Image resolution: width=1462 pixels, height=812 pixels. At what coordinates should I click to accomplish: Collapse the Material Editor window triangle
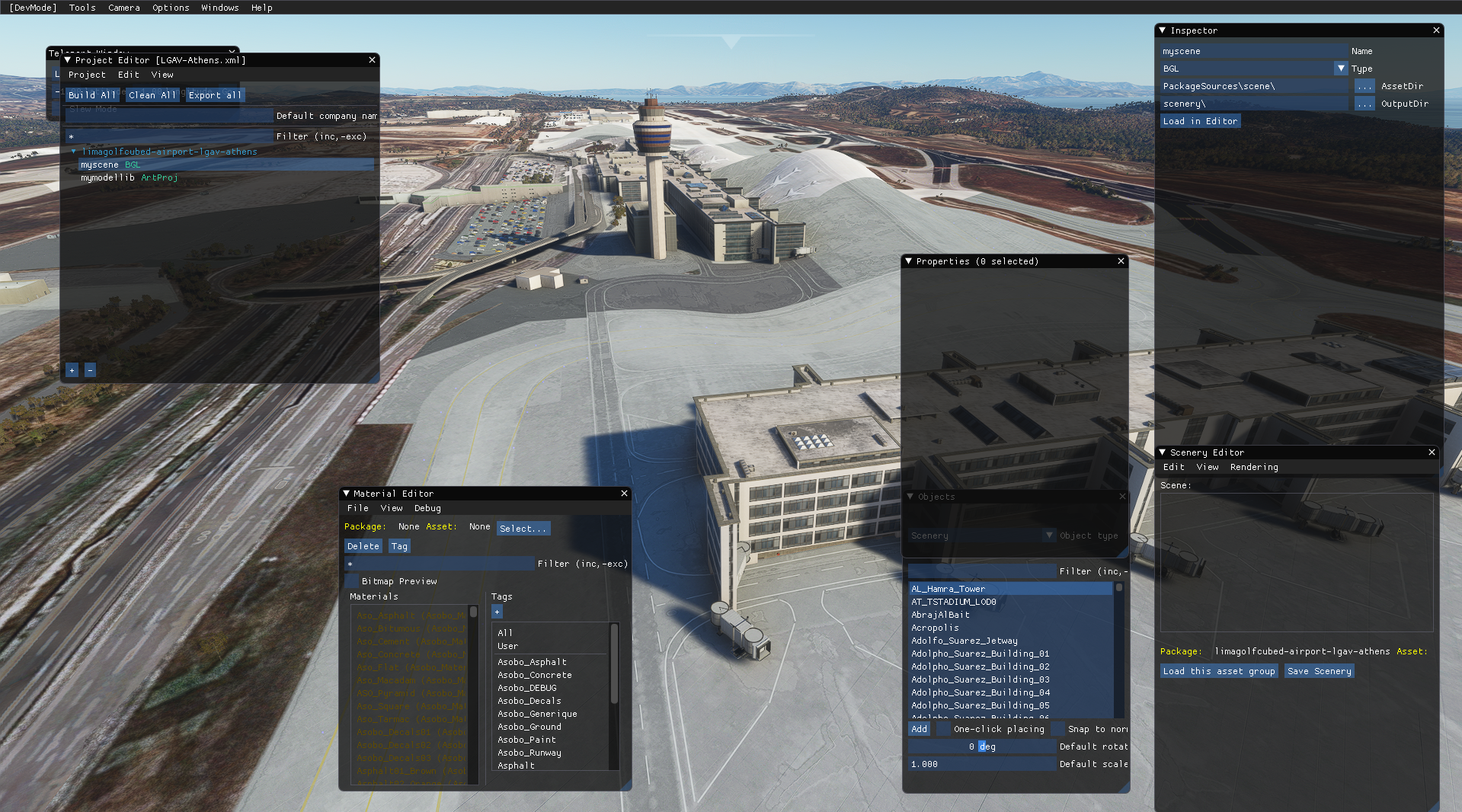tap(346, 494)
